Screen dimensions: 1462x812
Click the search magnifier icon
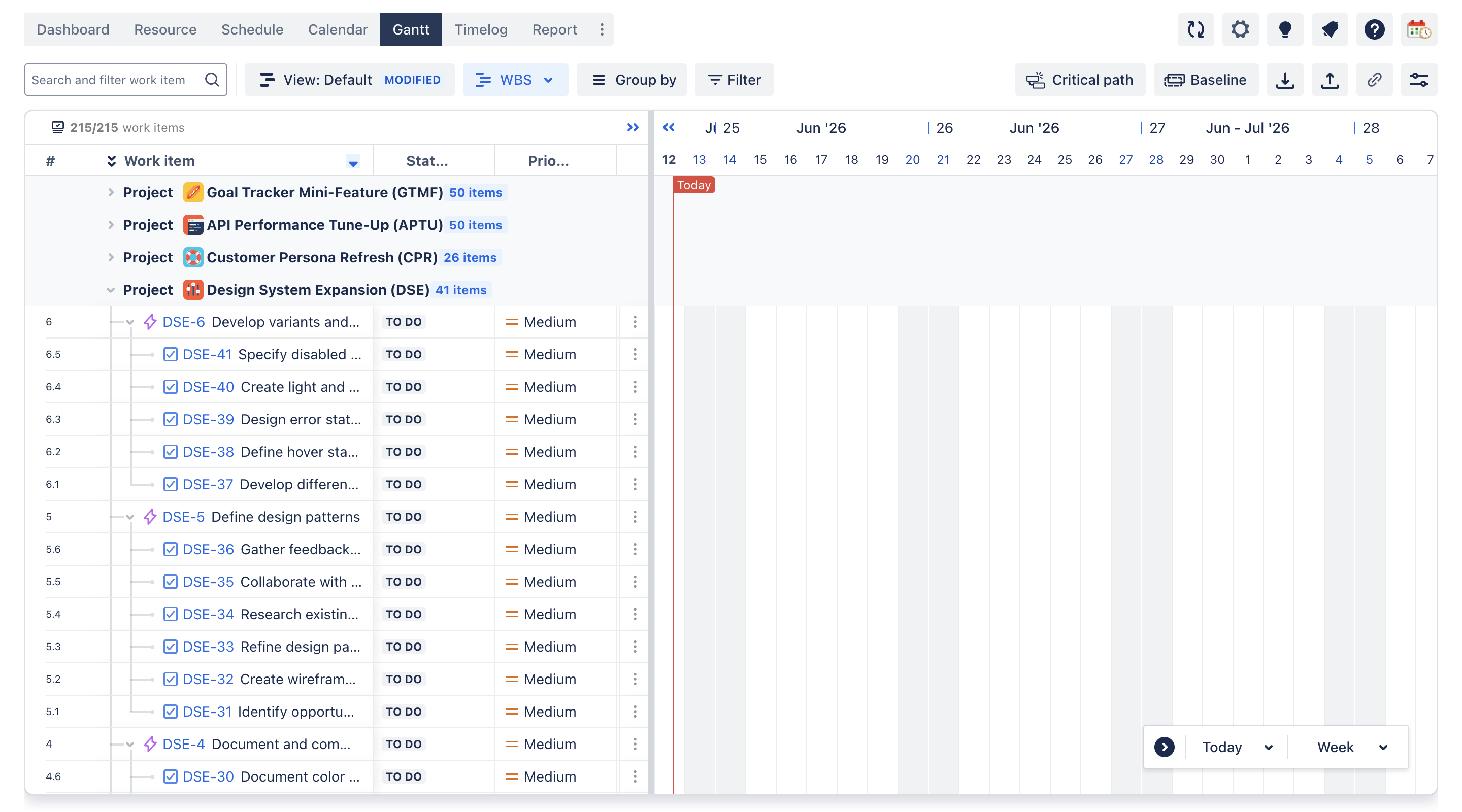pyautogui.click(x=212, y=80)
